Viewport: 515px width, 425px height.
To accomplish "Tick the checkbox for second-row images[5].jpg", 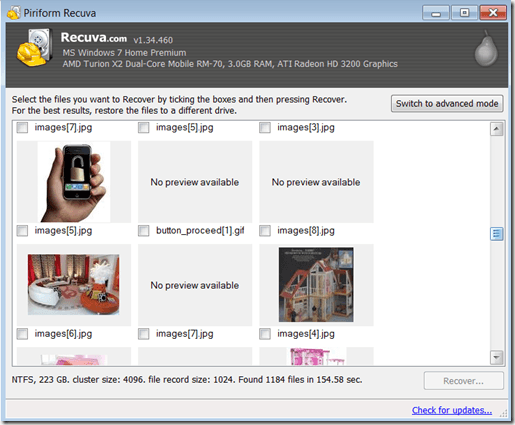I will click(x=22, y=231).
